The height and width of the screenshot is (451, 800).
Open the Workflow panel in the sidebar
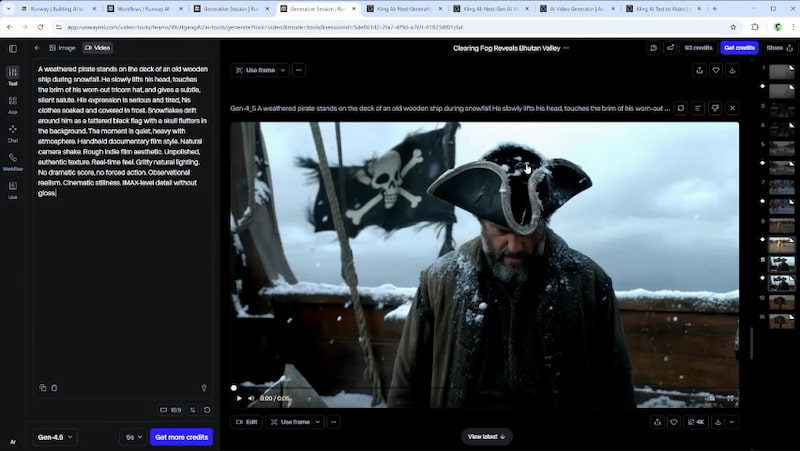pos(13,160)
